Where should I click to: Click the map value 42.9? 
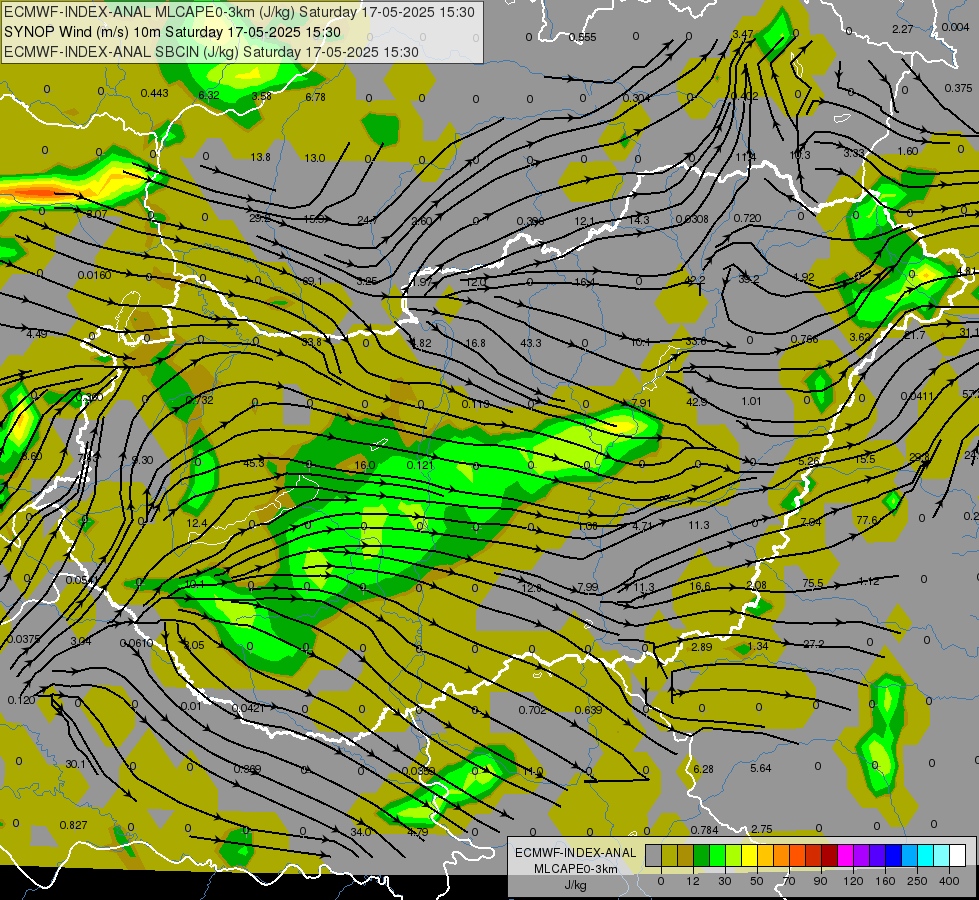[696, 402]
